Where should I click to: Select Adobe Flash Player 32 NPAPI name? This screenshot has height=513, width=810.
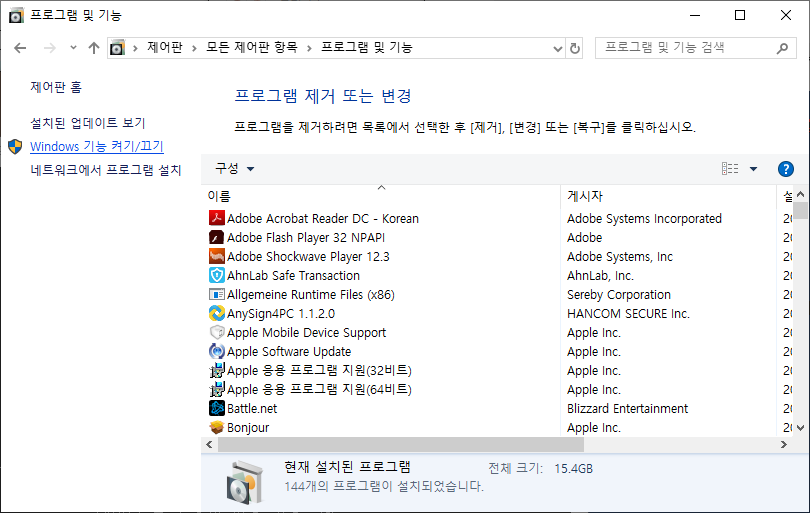click(306, 238)
